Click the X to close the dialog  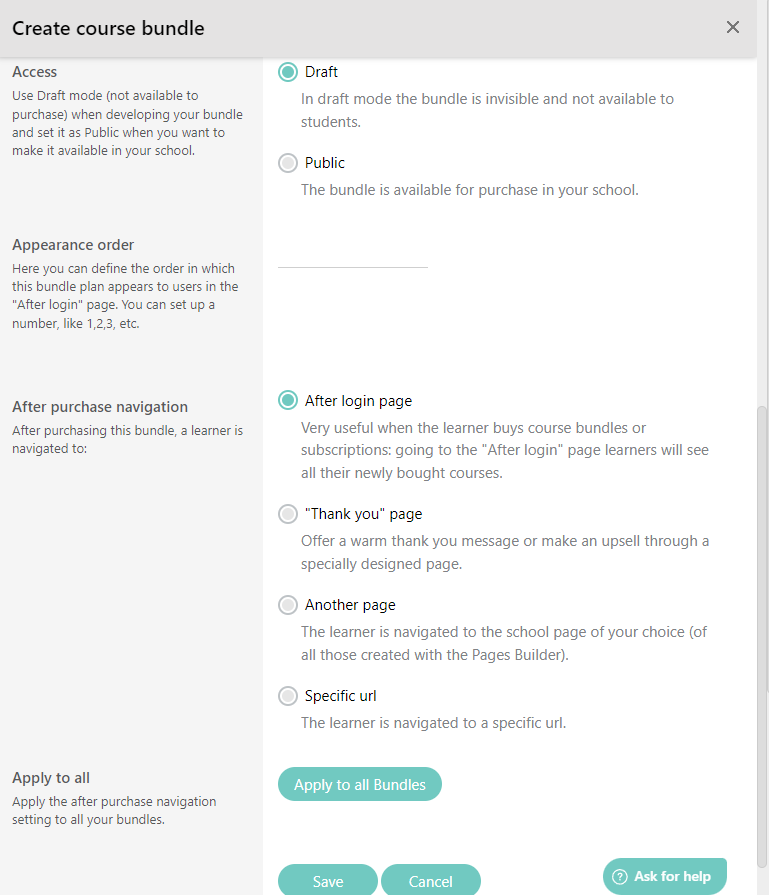click(x=733, y=27)
